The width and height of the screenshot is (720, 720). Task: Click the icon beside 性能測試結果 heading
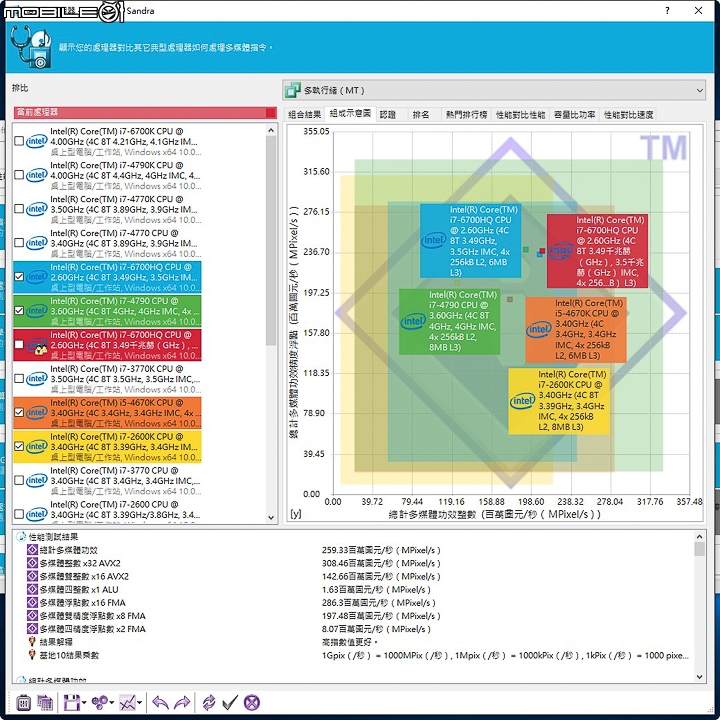21,536
